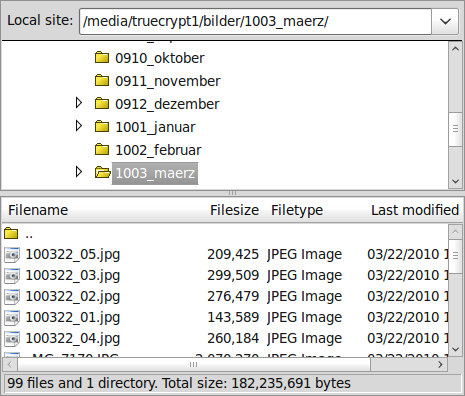
Task: Click the filesize 276,479
Action: point(233,296)
